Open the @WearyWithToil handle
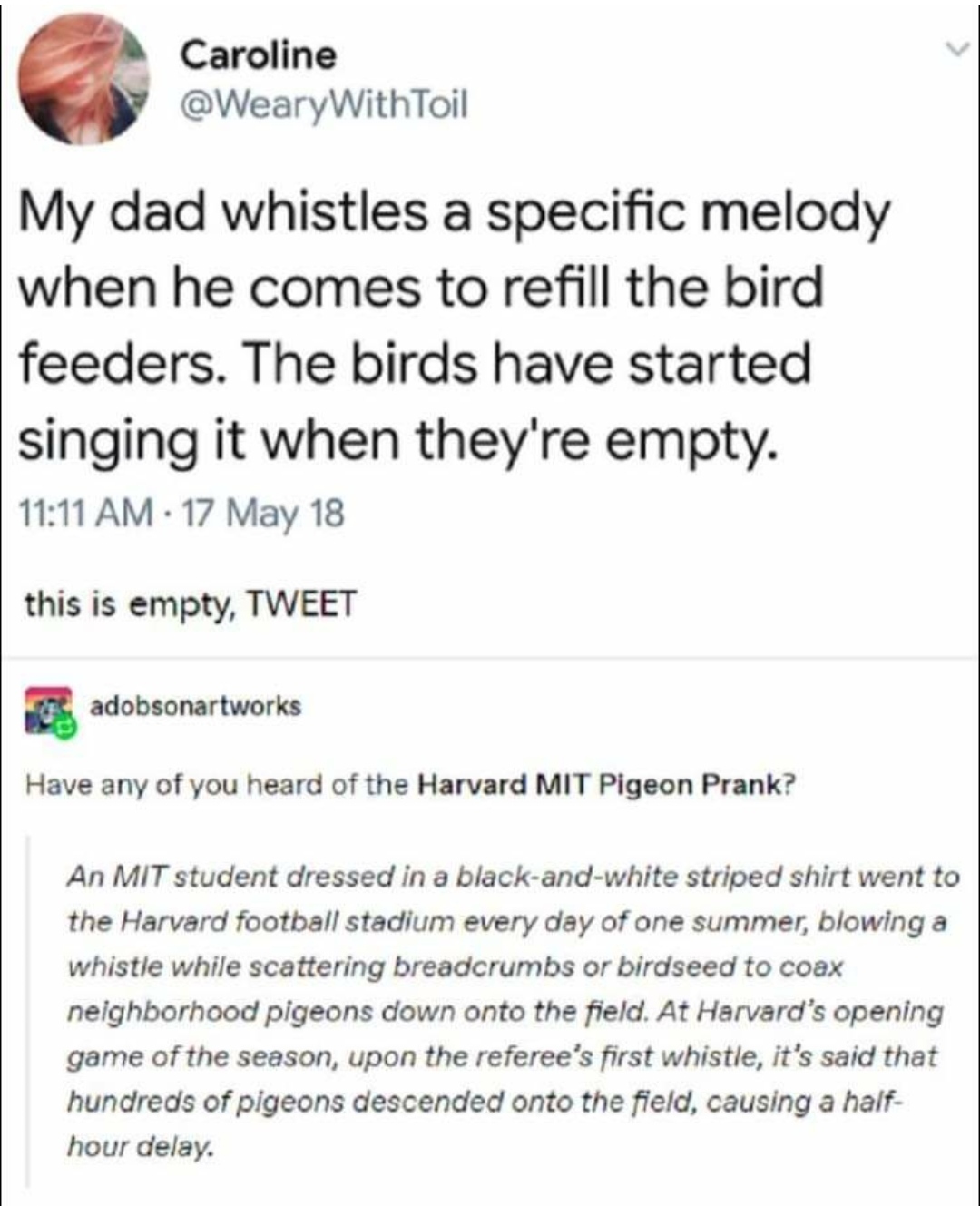The height and width of the screenshot is (1206, 980). (x=324, y=106)
